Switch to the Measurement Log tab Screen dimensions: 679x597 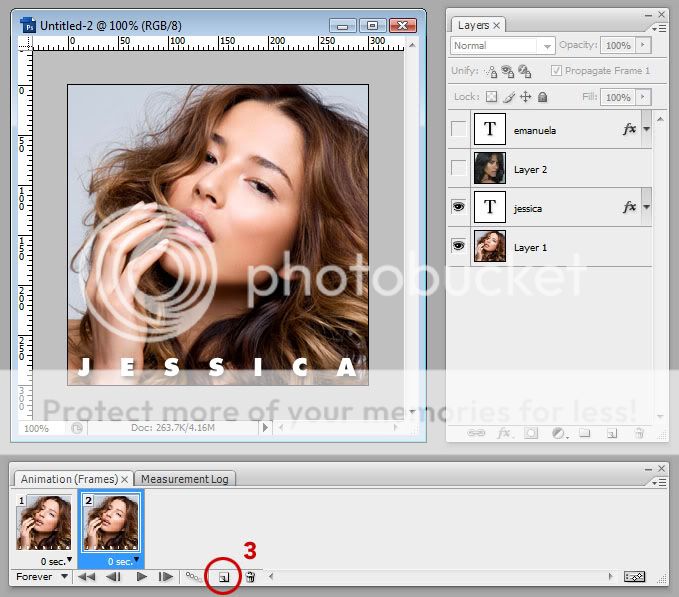click(x=184, y=479)
